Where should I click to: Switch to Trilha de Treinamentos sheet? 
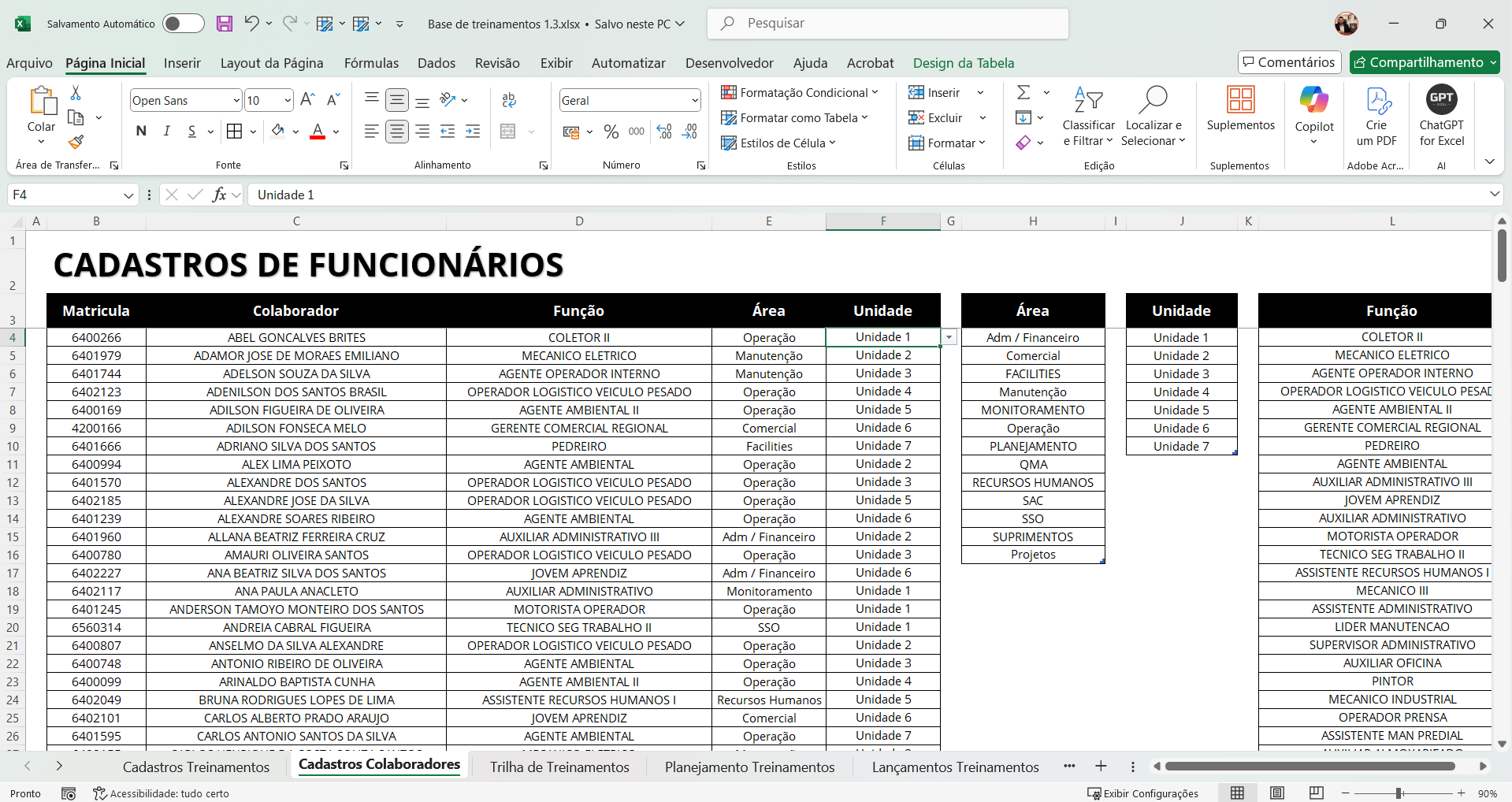[x=559, y=767]
